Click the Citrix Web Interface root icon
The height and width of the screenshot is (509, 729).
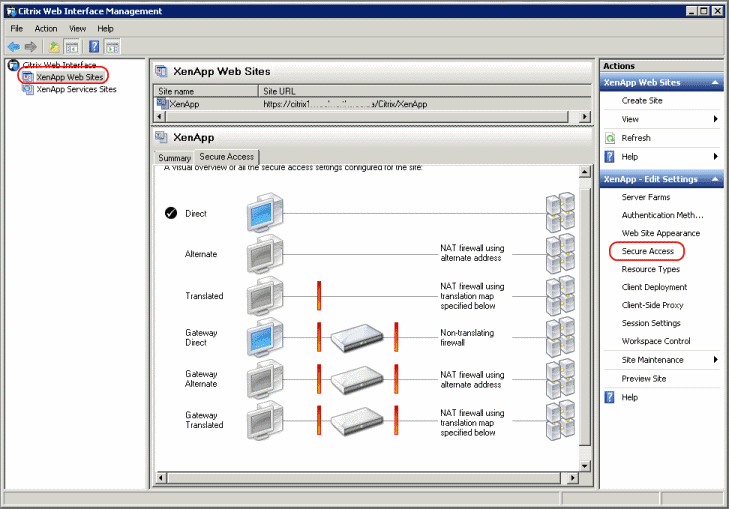[x=13, y=65]
